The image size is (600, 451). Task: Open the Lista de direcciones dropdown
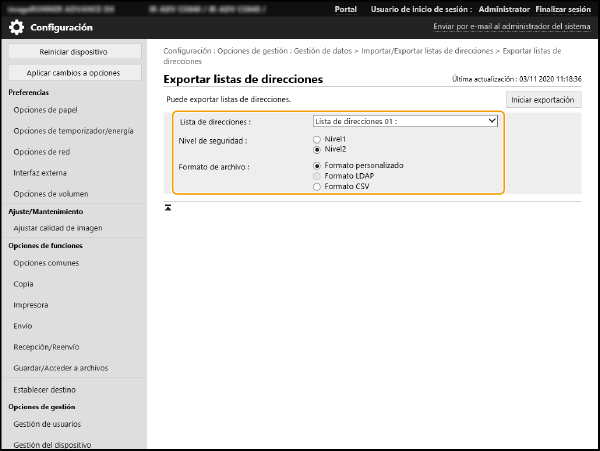pos(405,121)
